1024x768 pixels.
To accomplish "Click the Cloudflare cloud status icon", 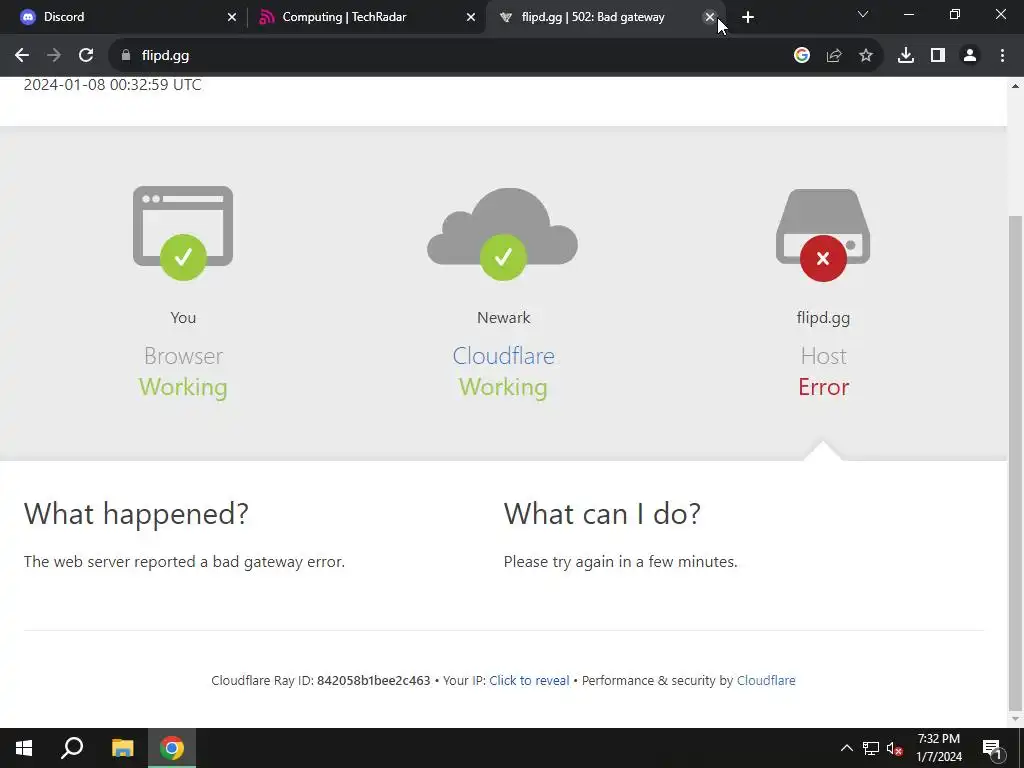I will coord(503,234).
